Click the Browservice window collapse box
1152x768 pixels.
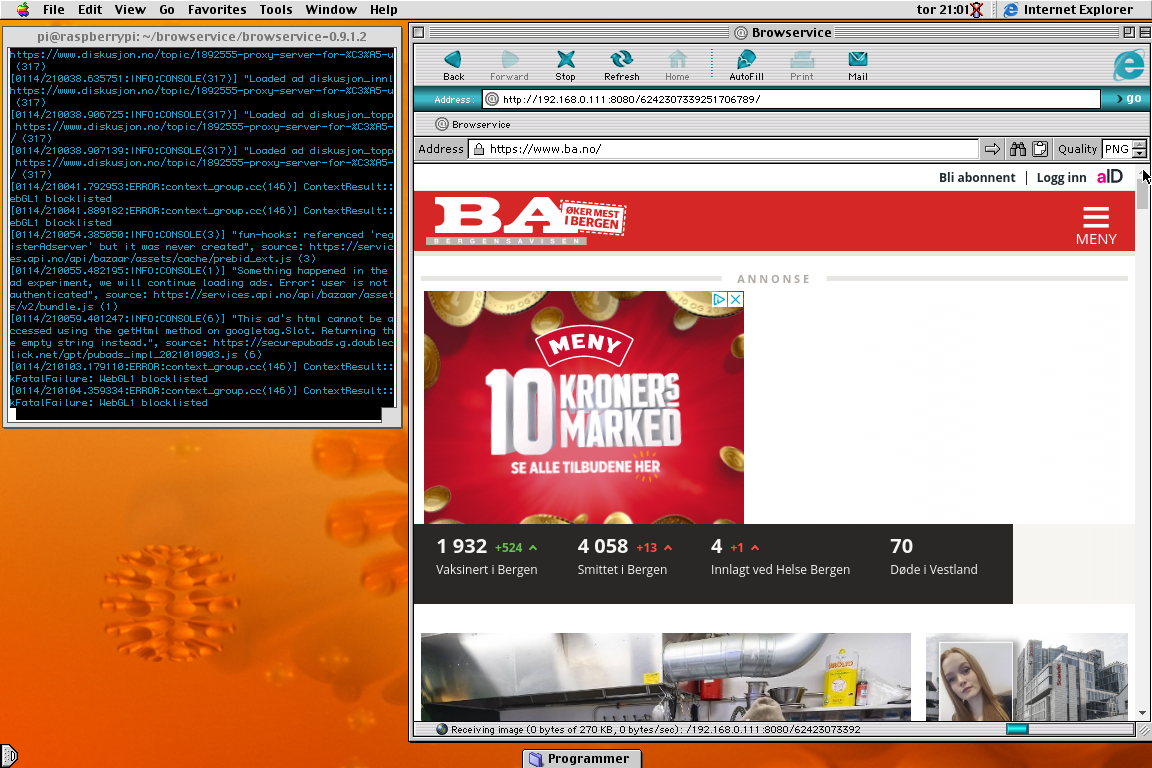1144,32
